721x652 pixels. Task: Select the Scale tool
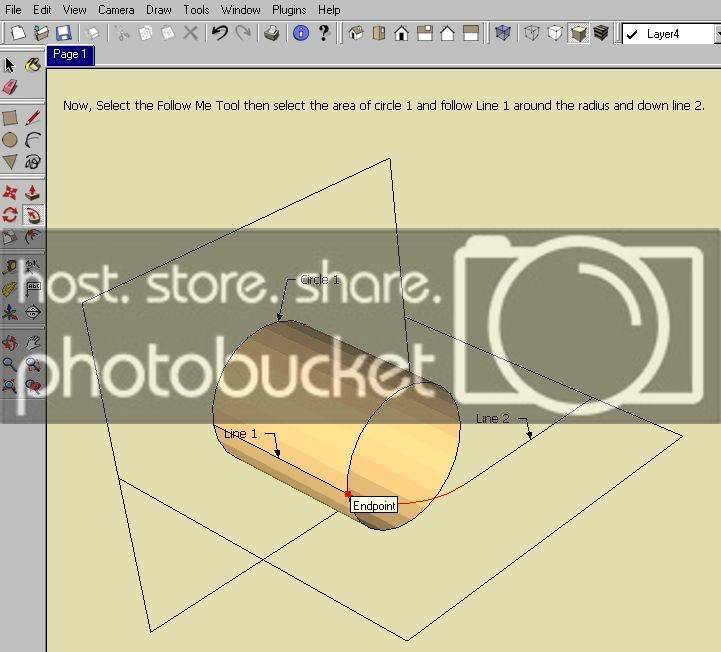pyautogui.click(x=10, y=237)
